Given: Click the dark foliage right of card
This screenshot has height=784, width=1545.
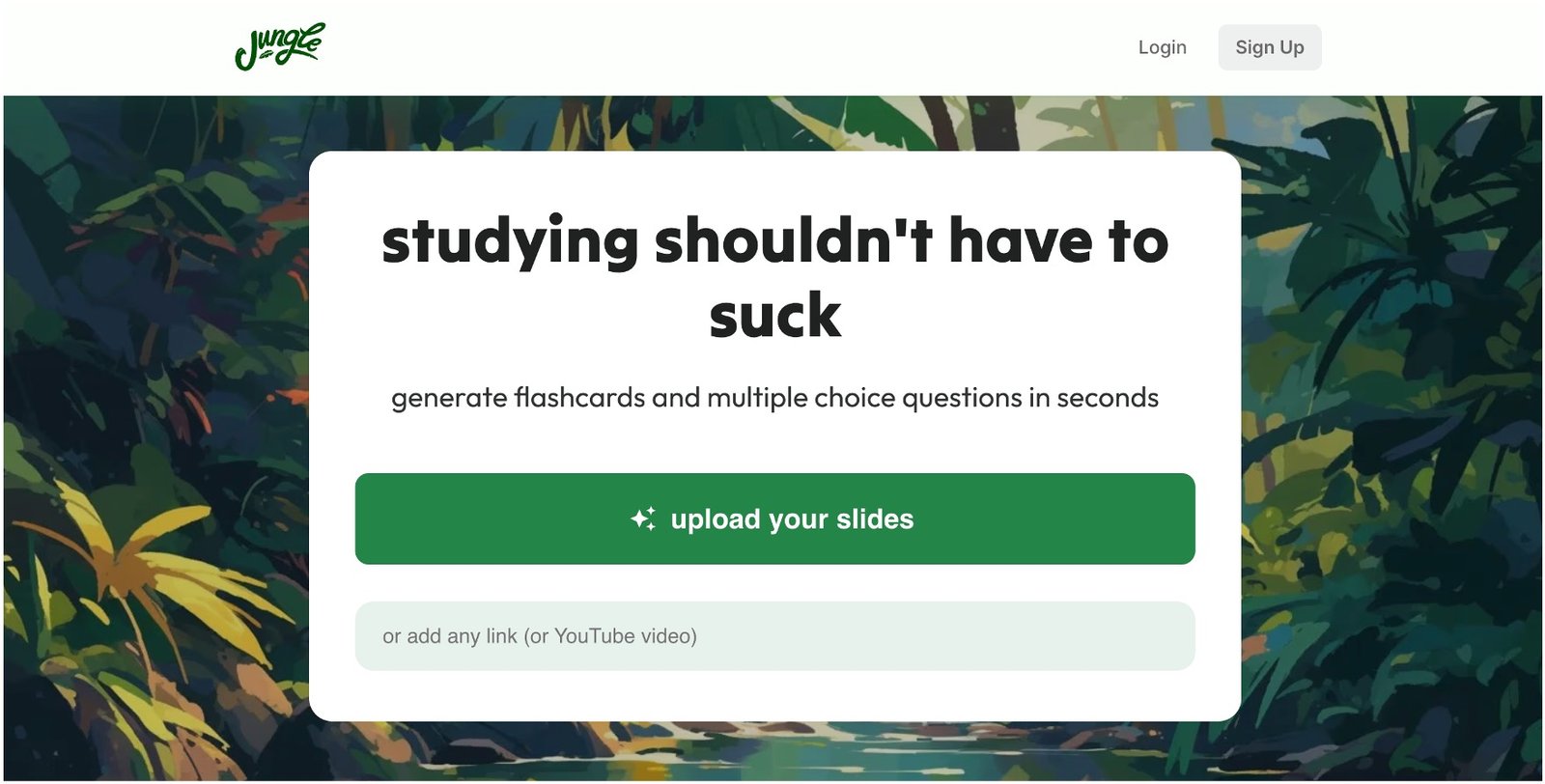Looking at the screenshot, I should 1390,386.
